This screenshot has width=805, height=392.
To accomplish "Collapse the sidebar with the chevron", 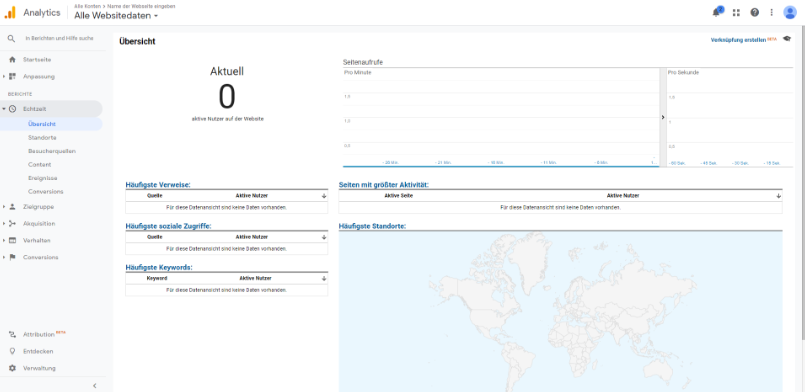I will pyautogui.click(x=94, y=385).
